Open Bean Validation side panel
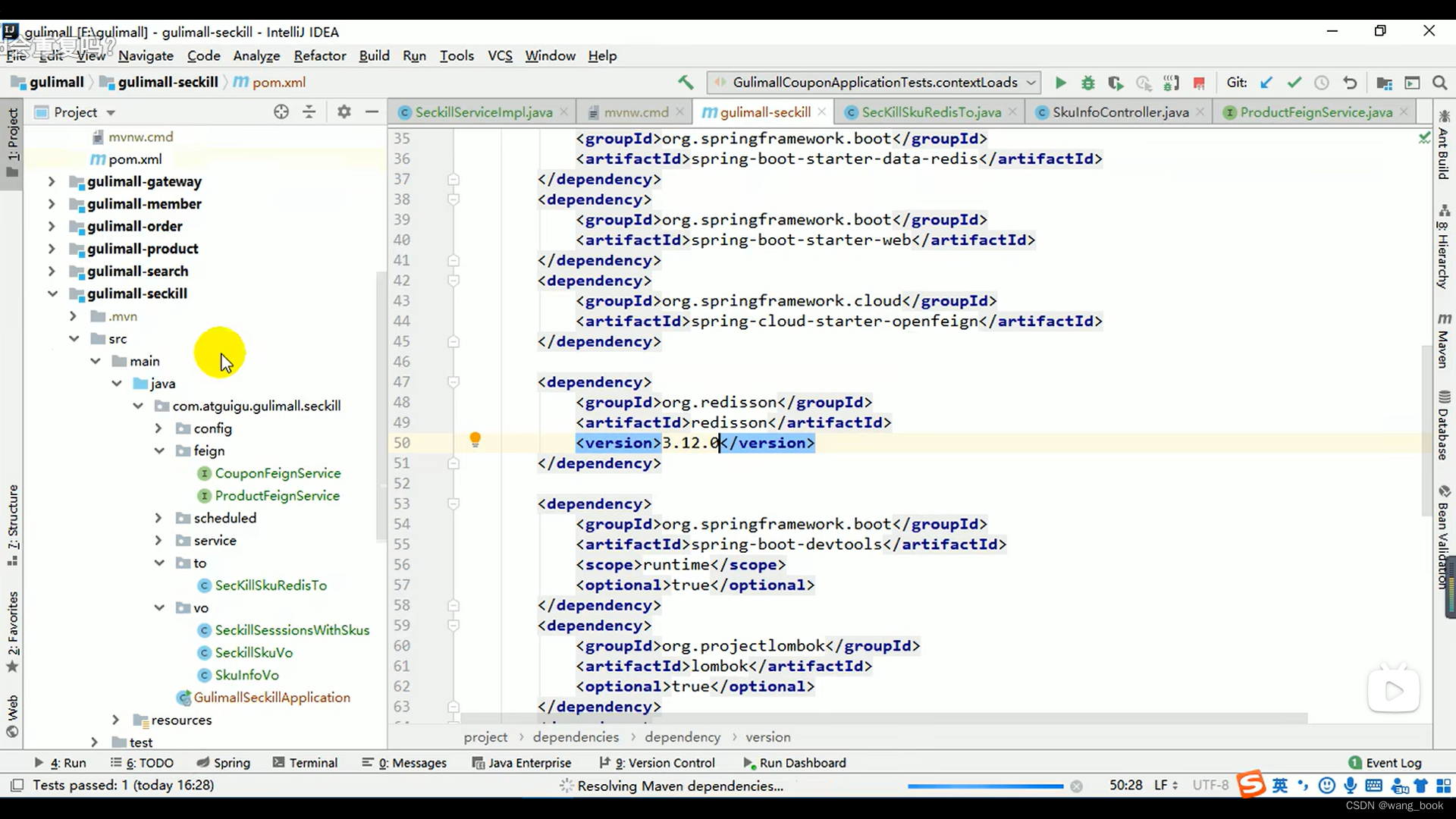 (x=1444, y=536)
